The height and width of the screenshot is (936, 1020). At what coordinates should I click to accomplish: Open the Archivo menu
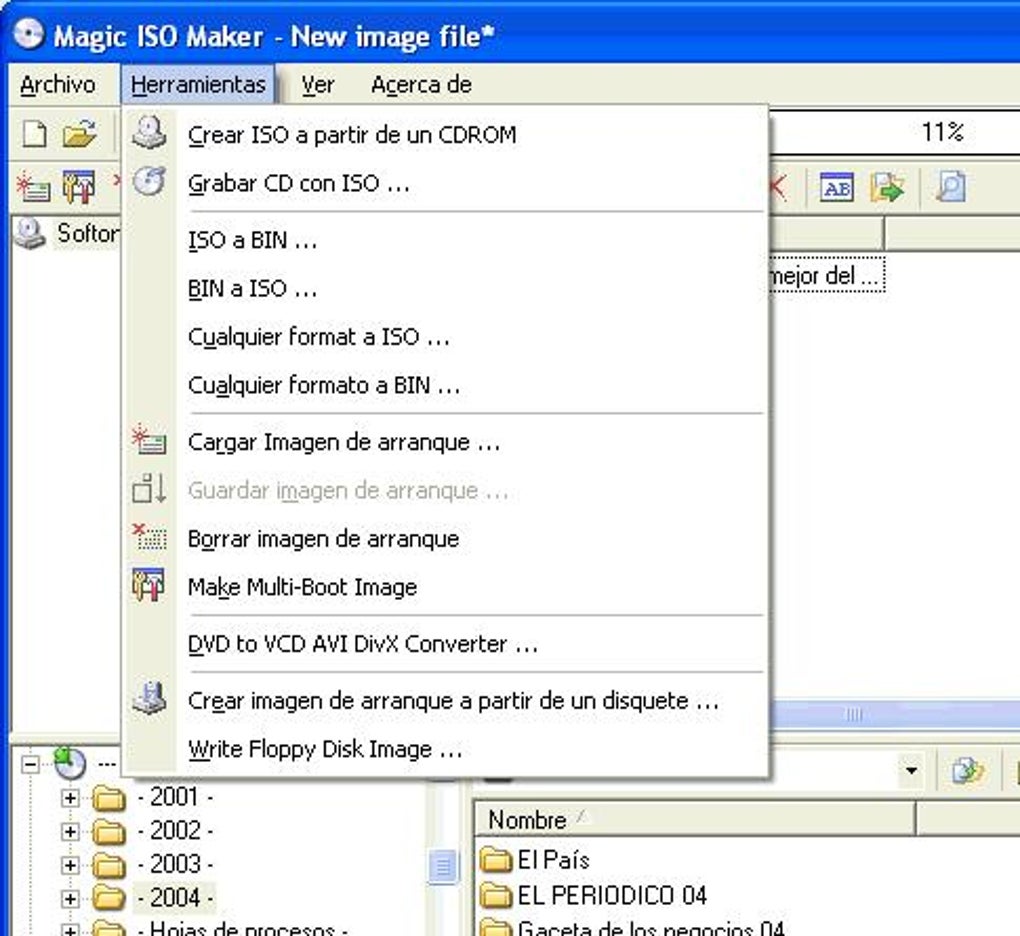tap(58, 85)
